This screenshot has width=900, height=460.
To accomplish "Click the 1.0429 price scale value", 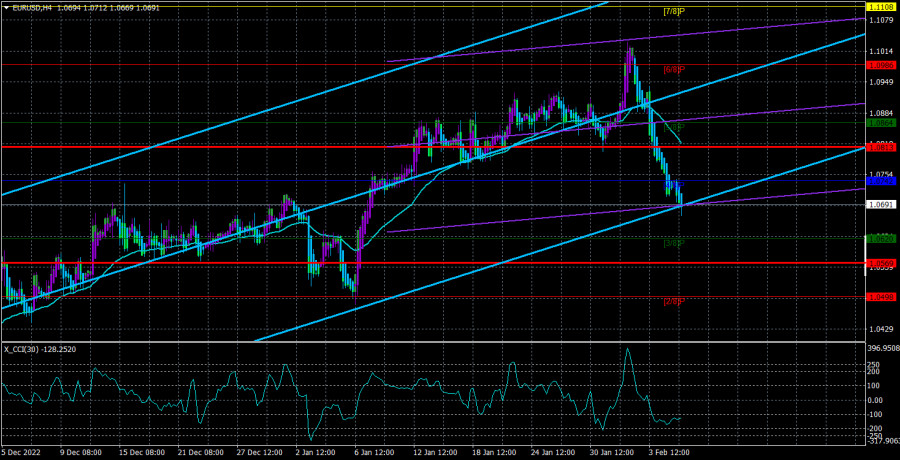I will pos(881,329).
